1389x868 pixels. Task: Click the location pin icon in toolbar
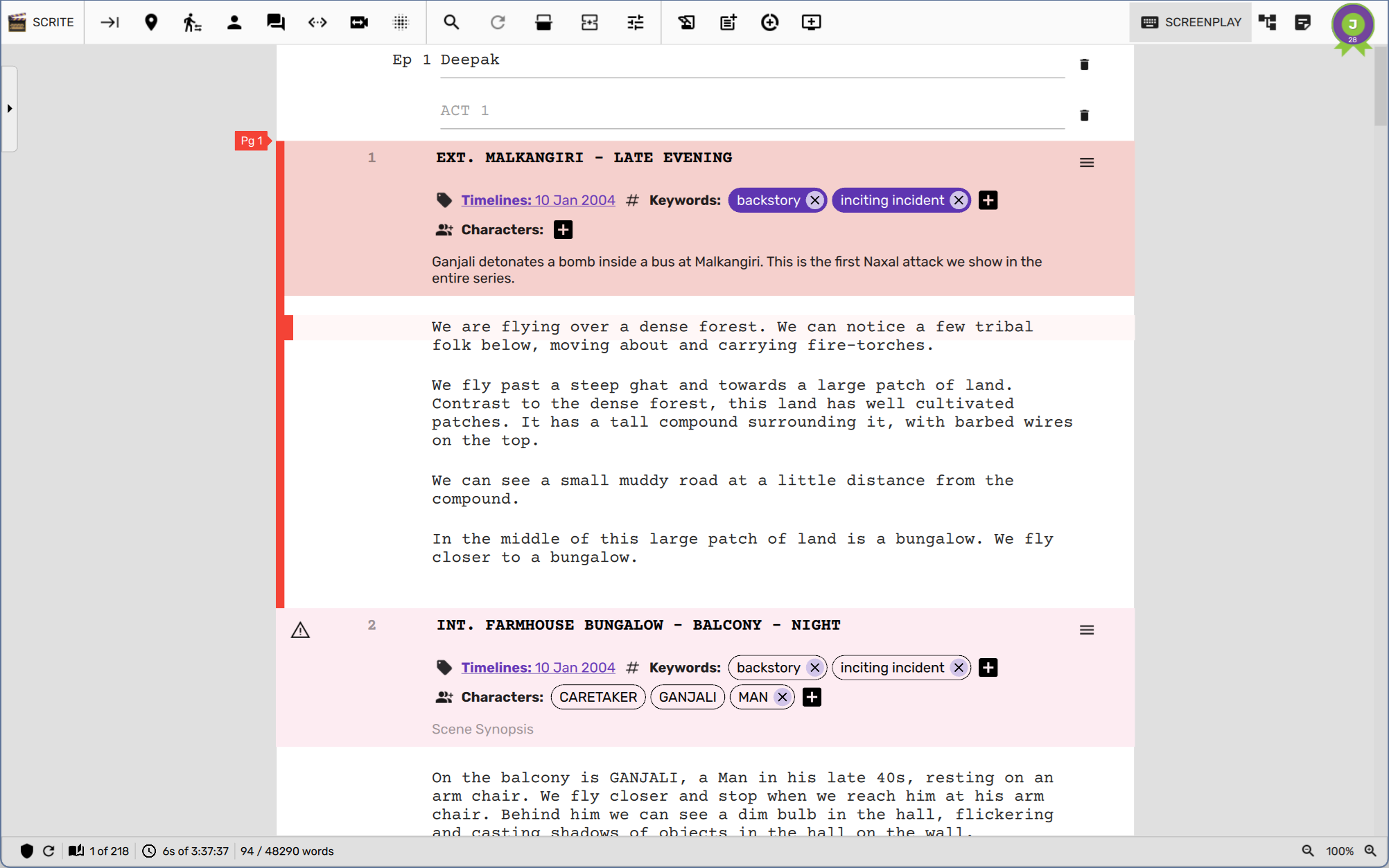click(x=151, y=22)
